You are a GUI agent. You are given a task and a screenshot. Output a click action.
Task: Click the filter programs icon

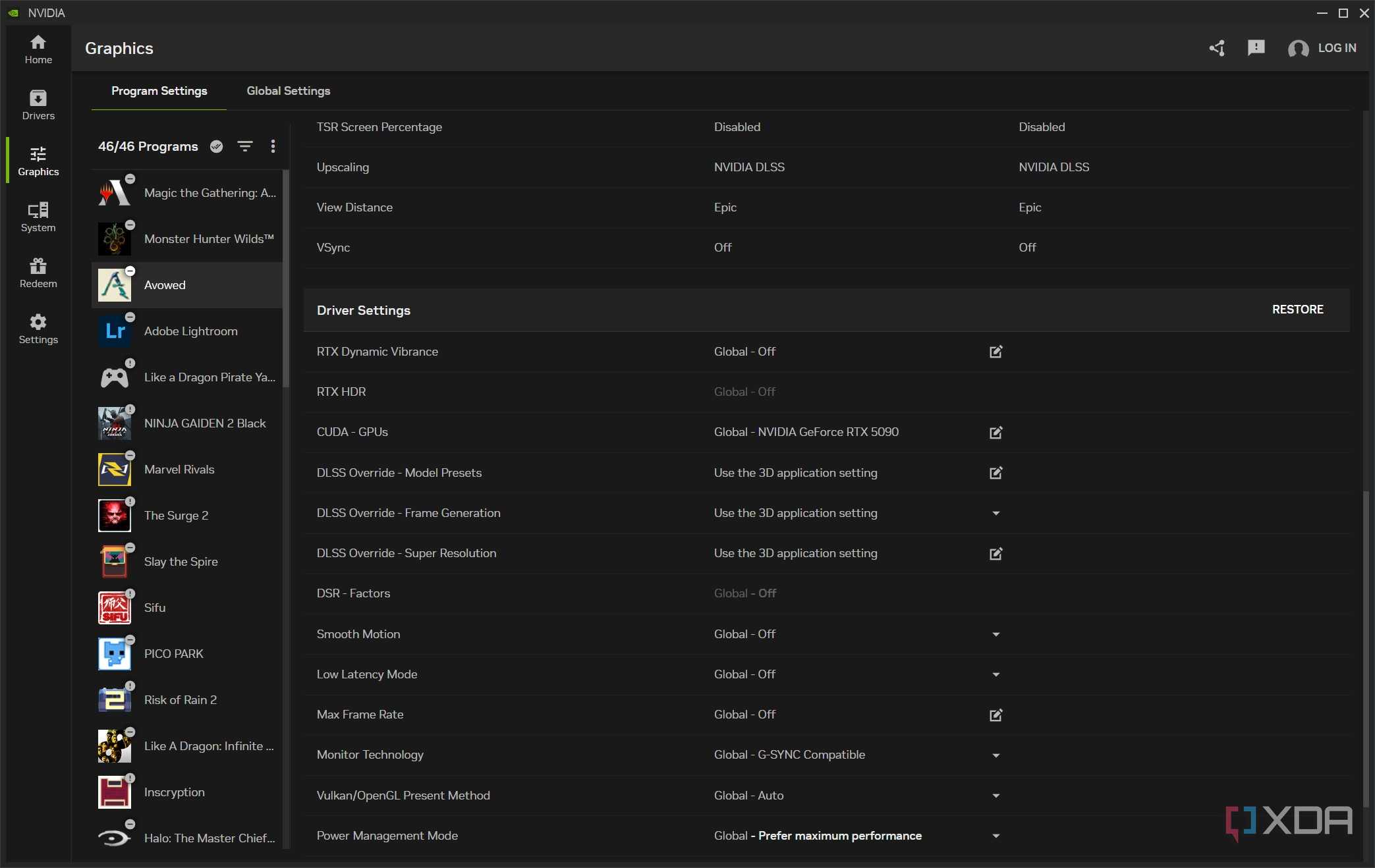(x=245, y=146)
